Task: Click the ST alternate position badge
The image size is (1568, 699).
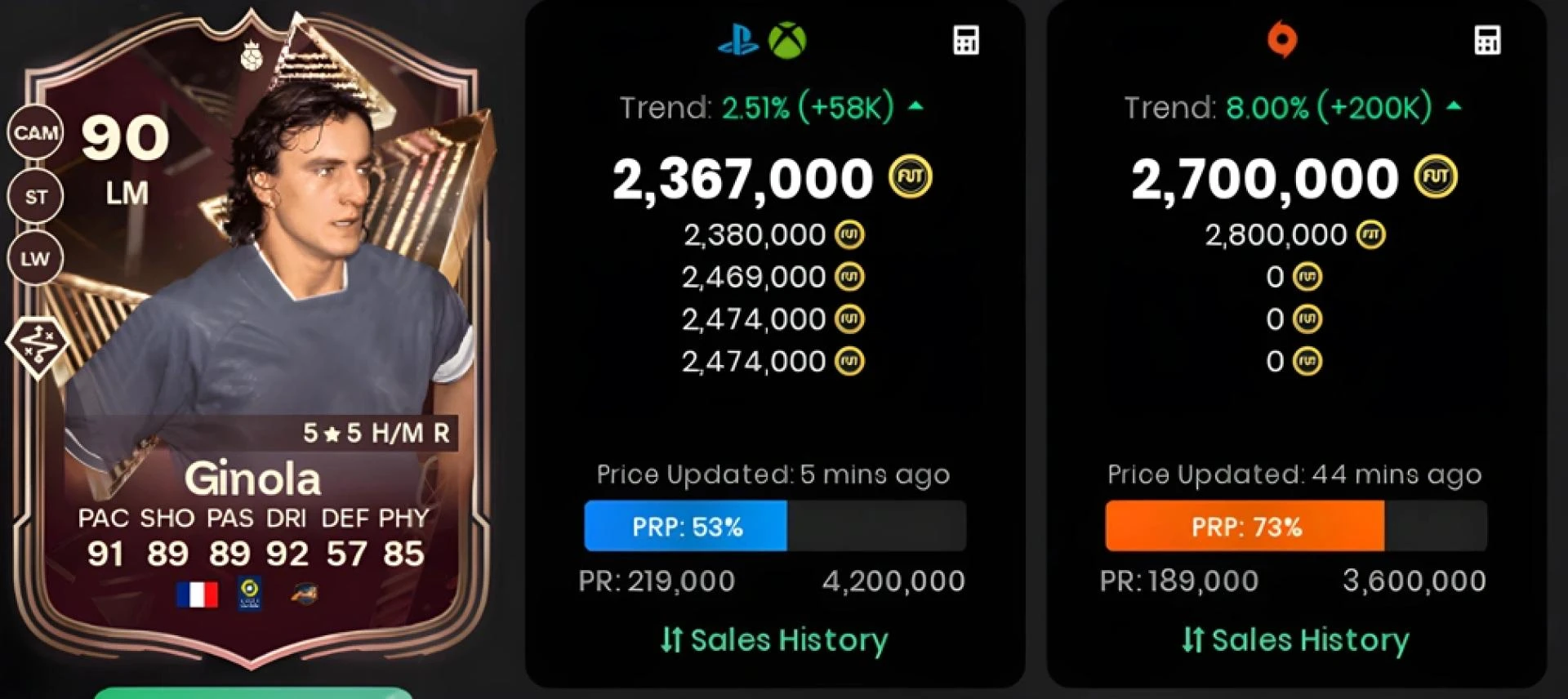Action: coord(36,196)
